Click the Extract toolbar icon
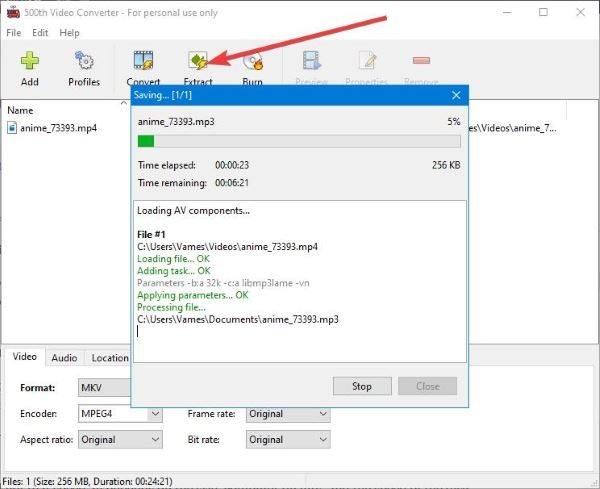The image size is (600, 489). coord(198,61)
